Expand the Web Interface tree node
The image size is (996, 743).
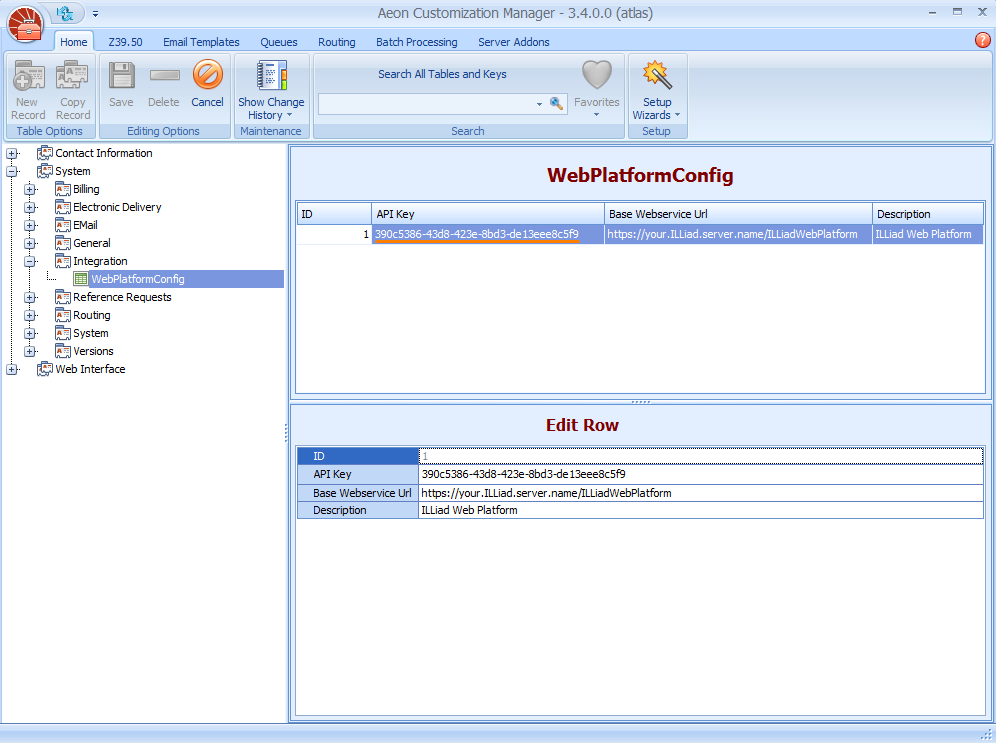[12, 369]
